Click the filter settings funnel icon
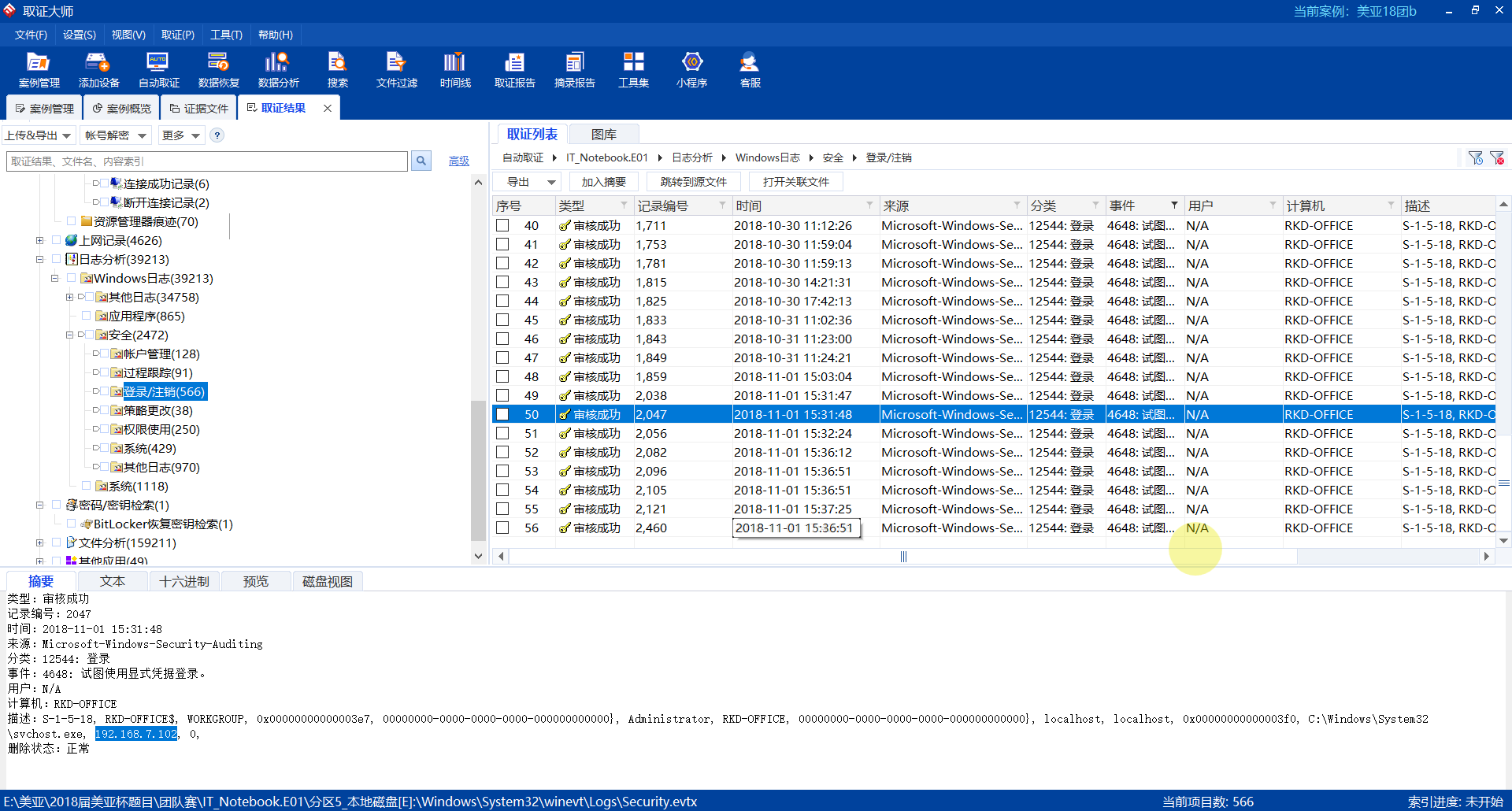Image resolution: width=1512 pixels, height=811 pixels. click(1476, 158)
